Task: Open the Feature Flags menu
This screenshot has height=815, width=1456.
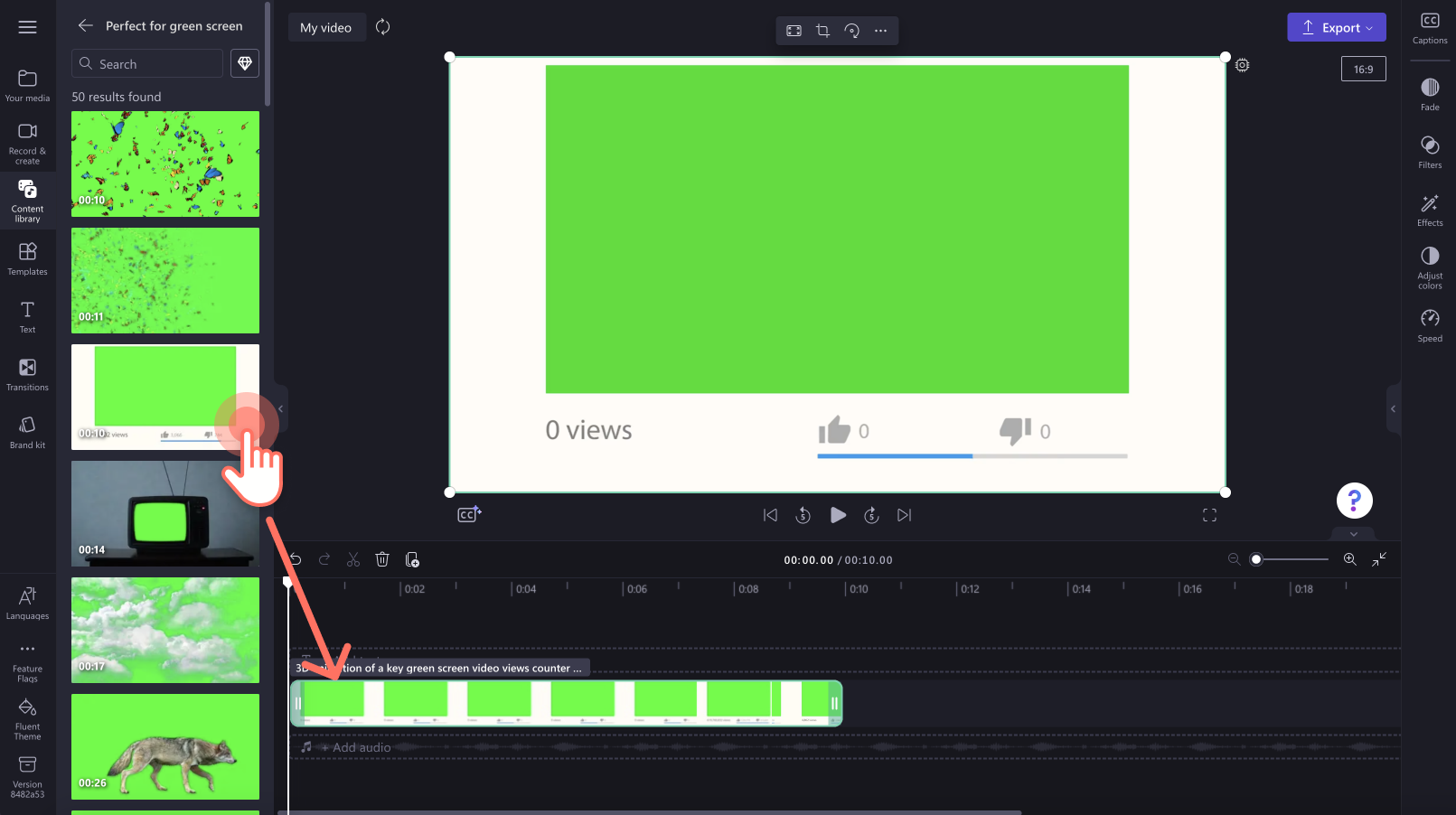Action: [x=27, y=662]
